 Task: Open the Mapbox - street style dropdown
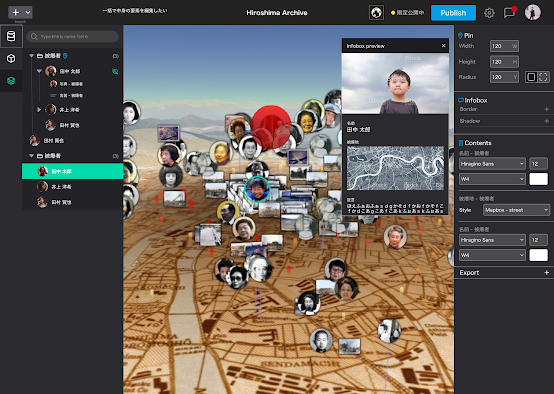(x=516, y=210)
